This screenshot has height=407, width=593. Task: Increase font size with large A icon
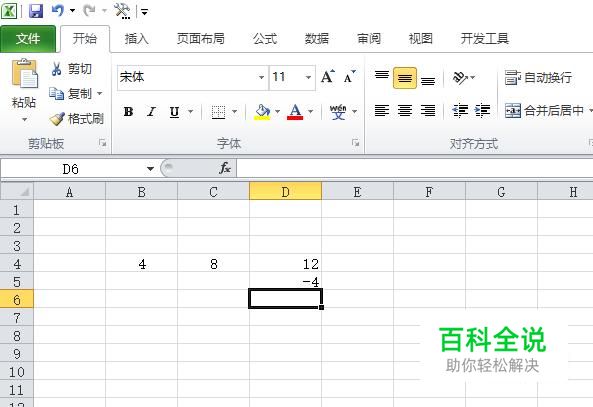pos(328,77)
